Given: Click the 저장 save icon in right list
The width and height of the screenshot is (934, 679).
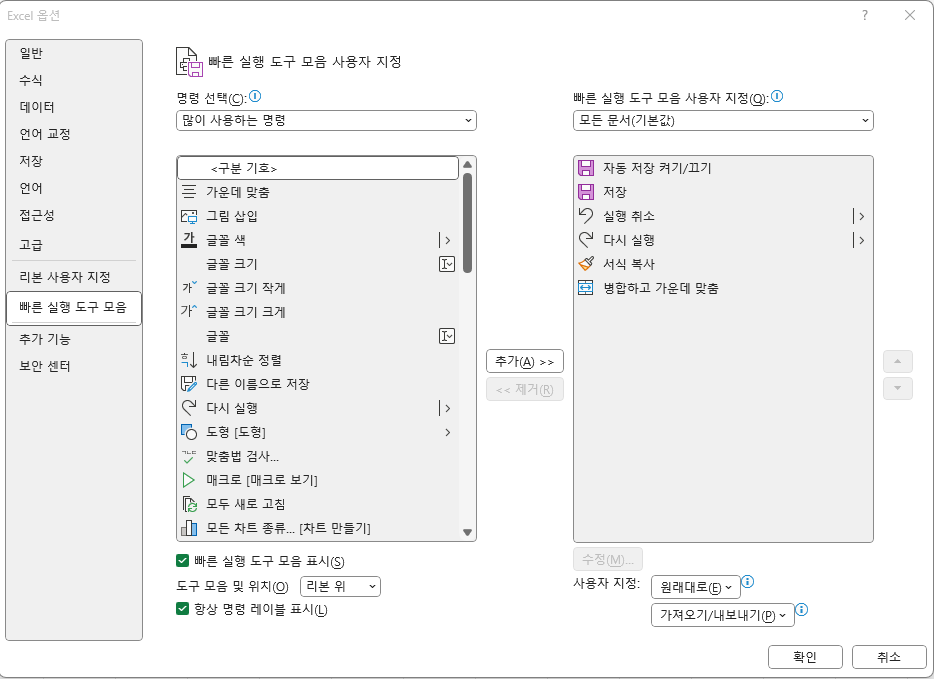Looking at the screenshot, I should [x=586, y=192].
